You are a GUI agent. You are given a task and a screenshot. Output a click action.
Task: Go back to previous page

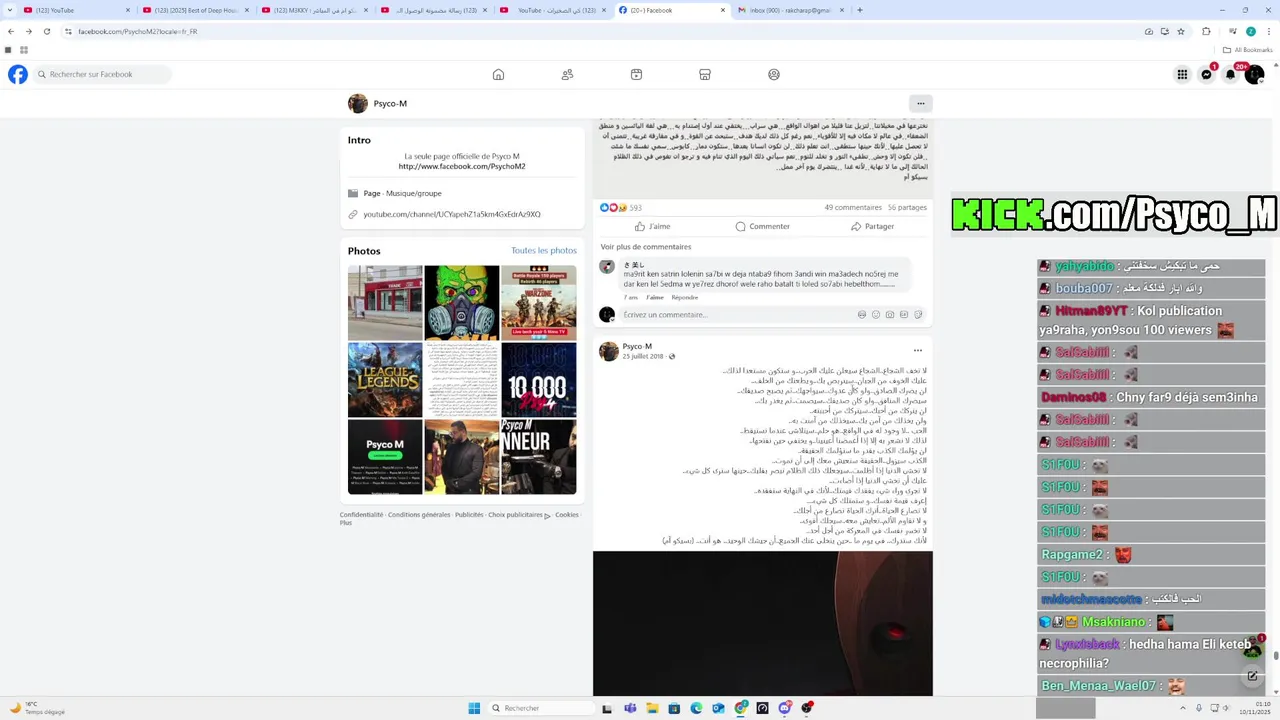pyautogui.click(x=10, y=31)
